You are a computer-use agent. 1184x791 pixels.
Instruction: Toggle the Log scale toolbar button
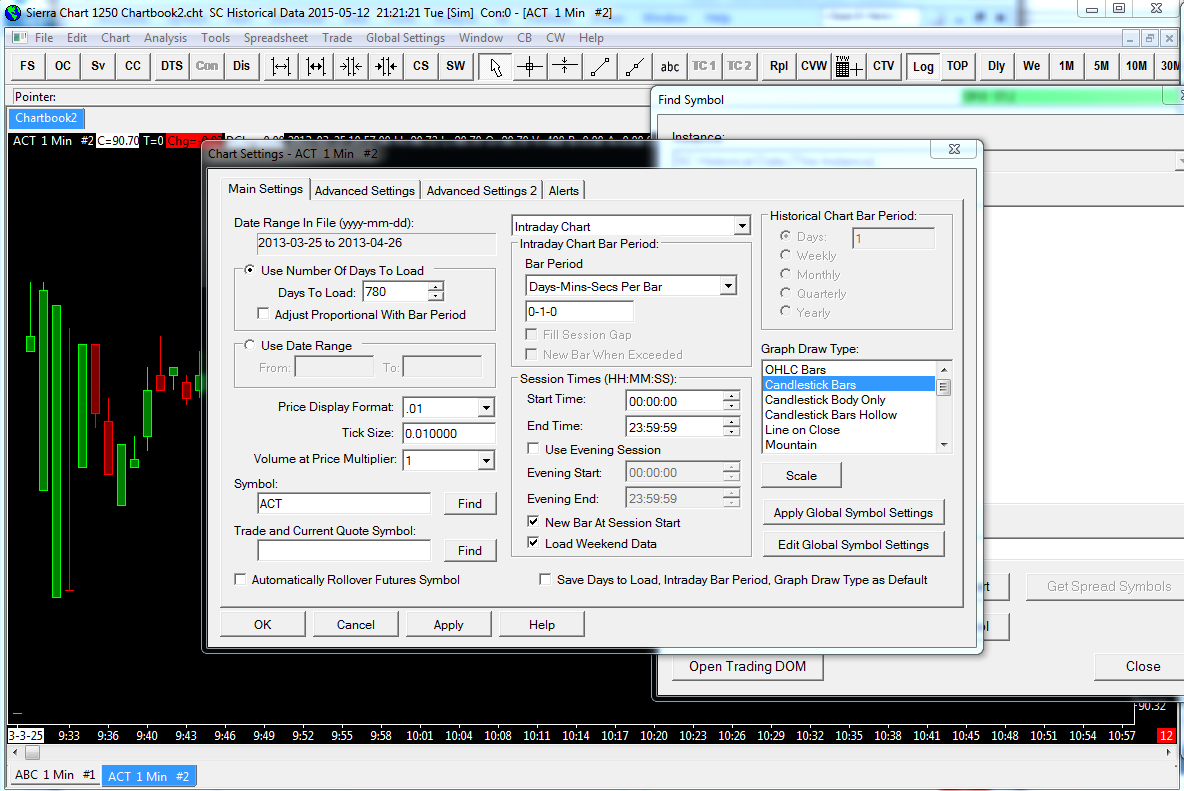coord(923,66)
